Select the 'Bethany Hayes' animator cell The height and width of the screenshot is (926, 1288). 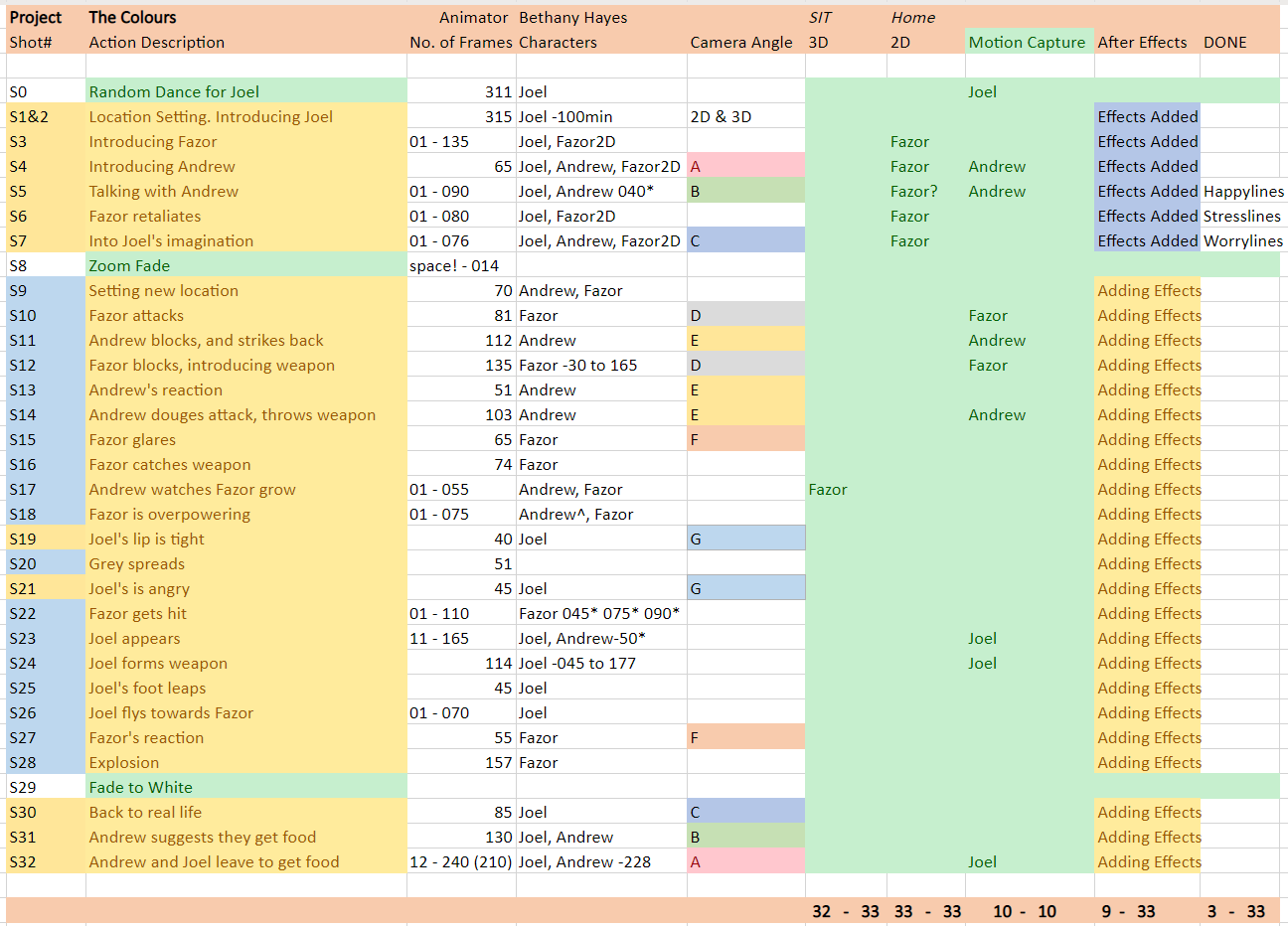pos(601,17)
